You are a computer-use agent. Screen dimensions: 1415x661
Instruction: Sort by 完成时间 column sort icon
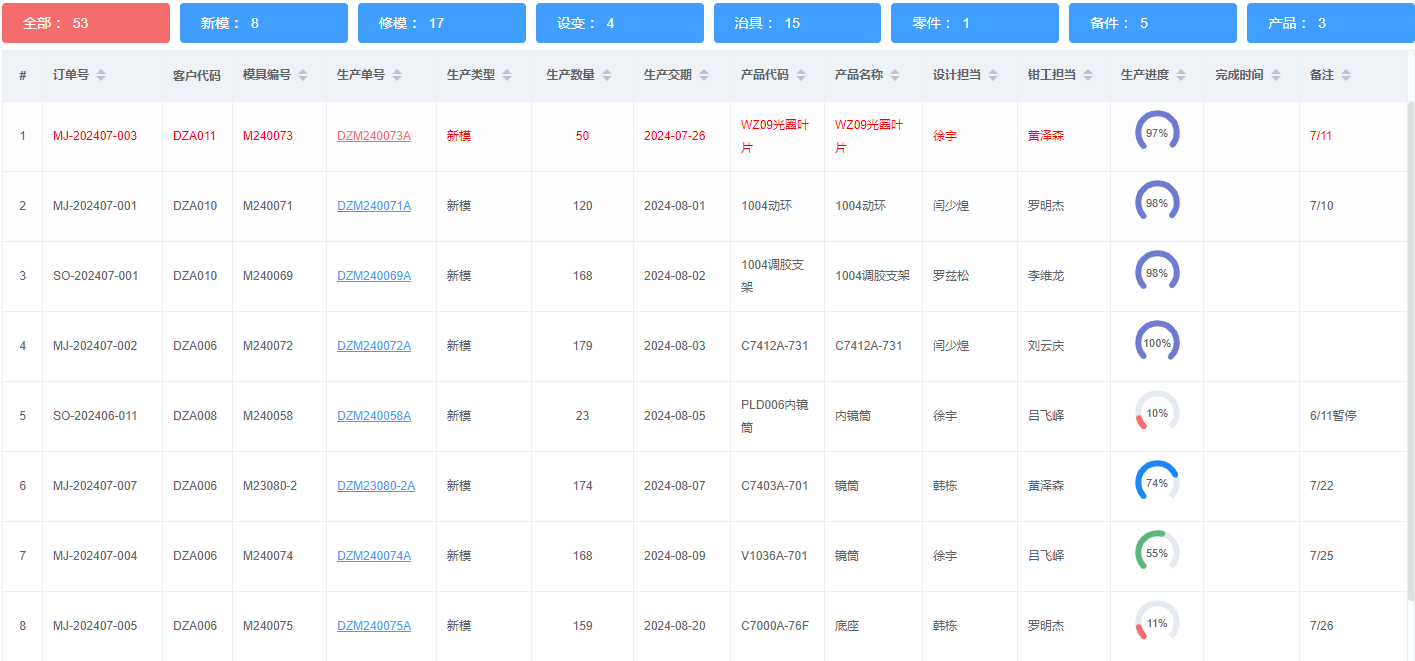pyautogui.click(x=1275, y=76)
